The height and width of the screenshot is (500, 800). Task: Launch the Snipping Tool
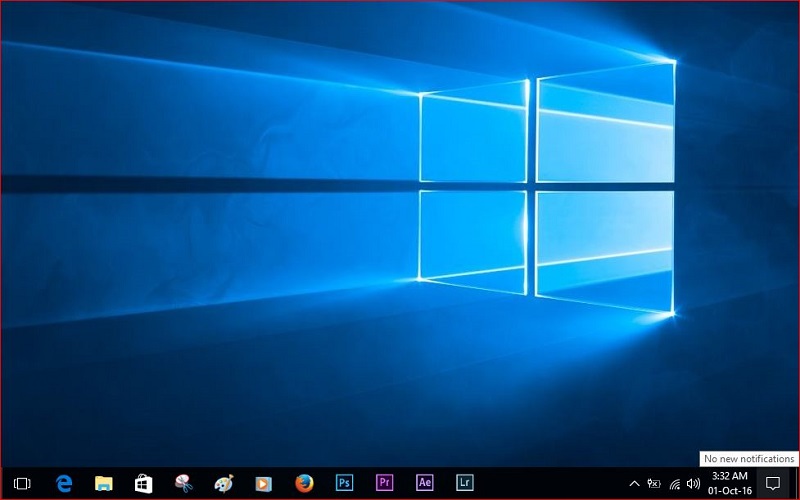point(184,483)
